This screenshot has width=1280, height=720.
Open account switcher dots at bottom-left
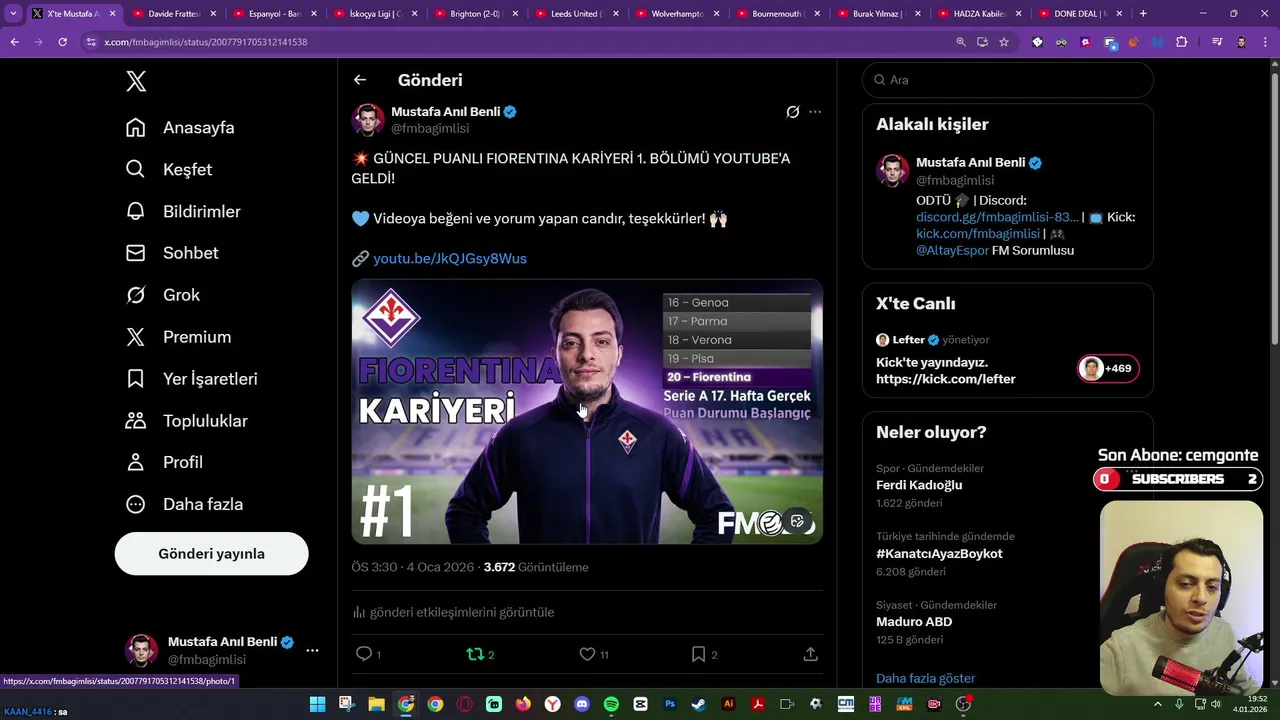(312, 650)
